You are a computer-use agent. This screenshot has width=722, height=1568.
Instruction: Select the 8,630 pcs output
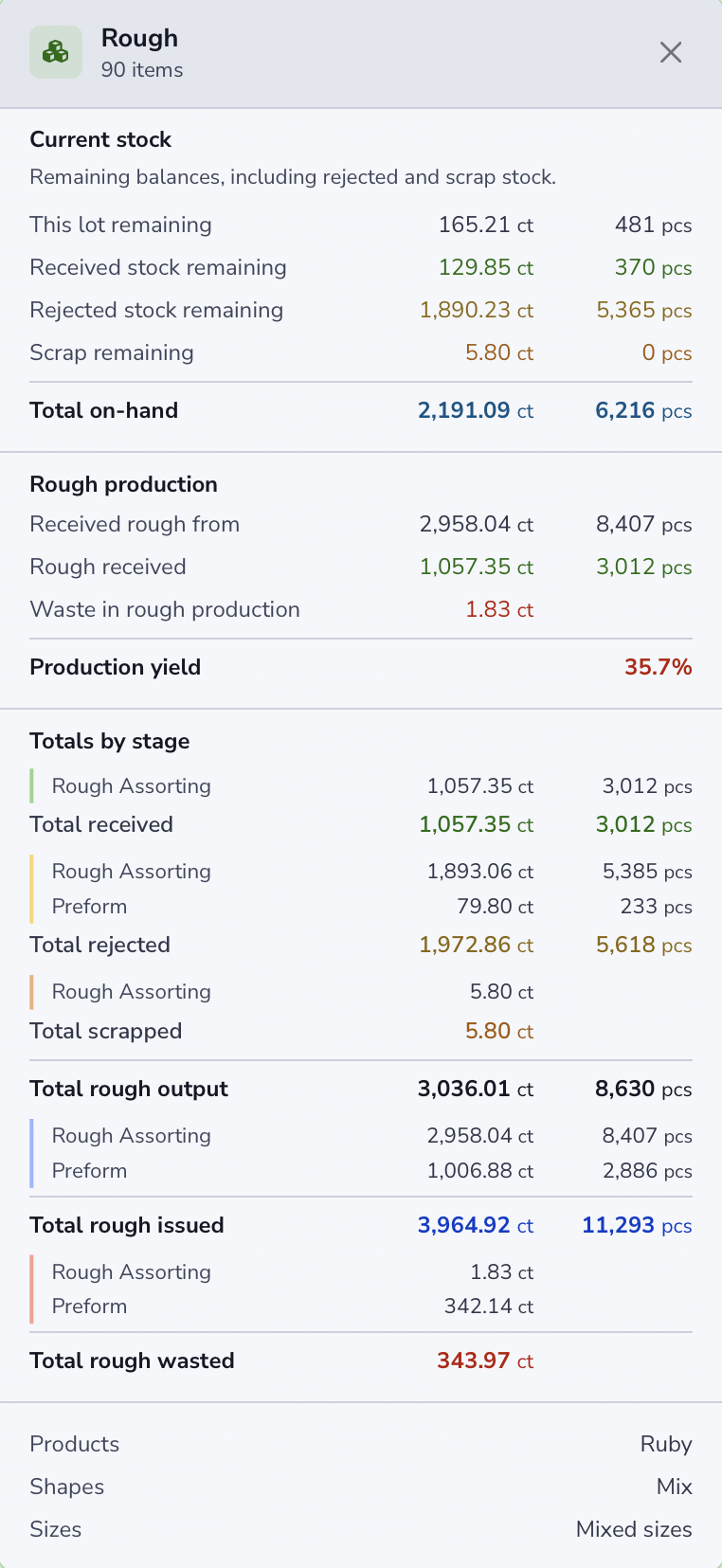[x=643, y=1089]
